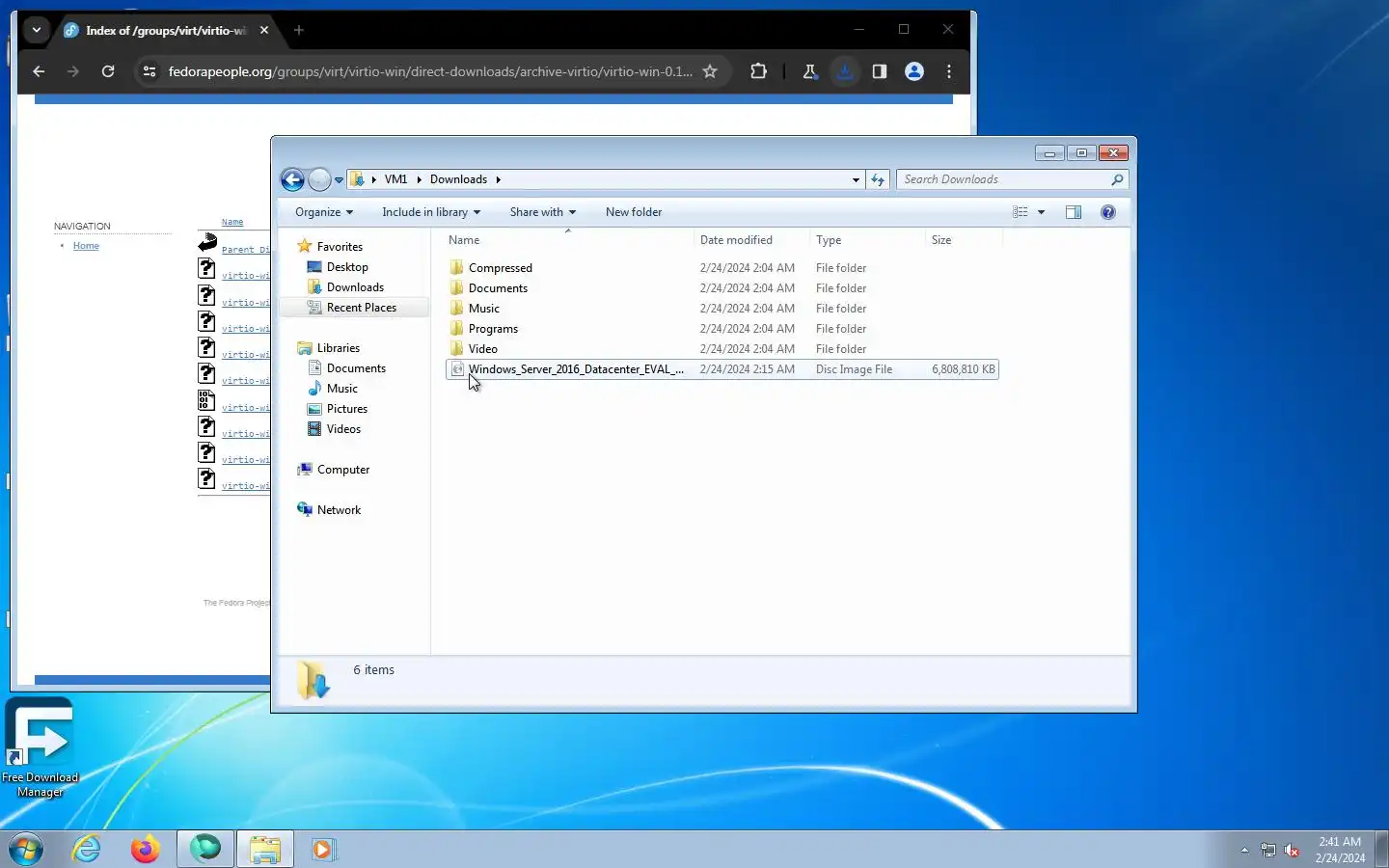Launch Firefox from the taskbar
Viewport: 1389px width, 868px height.
point(146,849)
